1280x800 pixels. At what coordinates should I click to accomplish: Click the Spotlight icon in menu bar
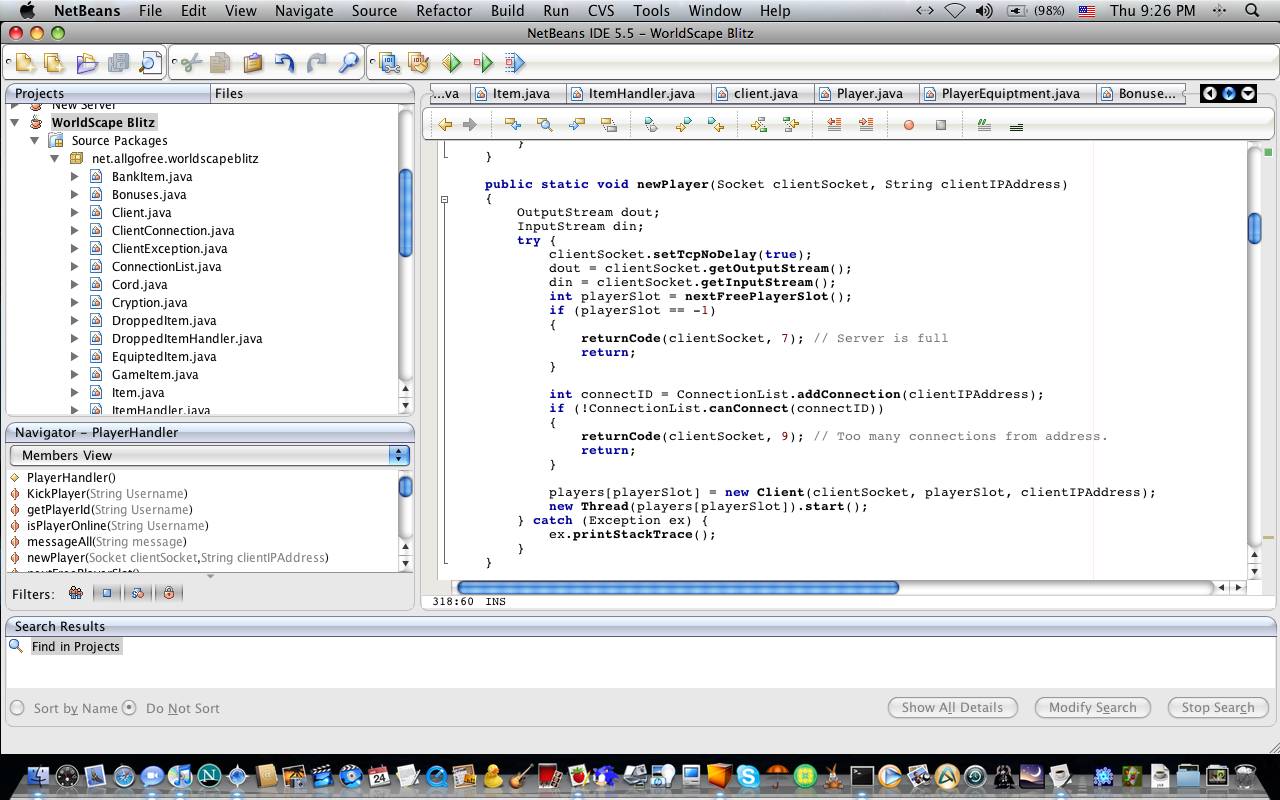coord(1251,11)
